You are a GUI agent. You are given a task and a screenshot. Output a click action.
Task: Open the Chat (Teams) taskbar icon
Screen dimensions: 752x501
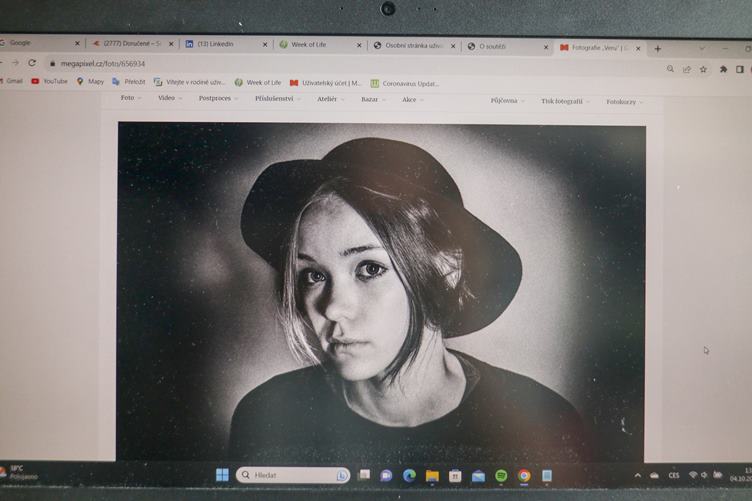click(386, 475)
